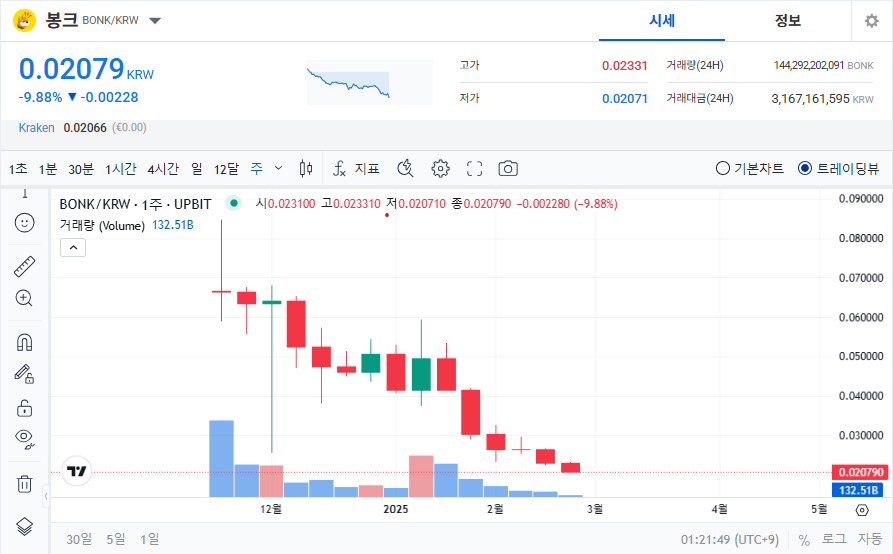The image size is (893, 554).
Task: Click the 저가 value 0.02071
Action: click(x=625, y=99)
